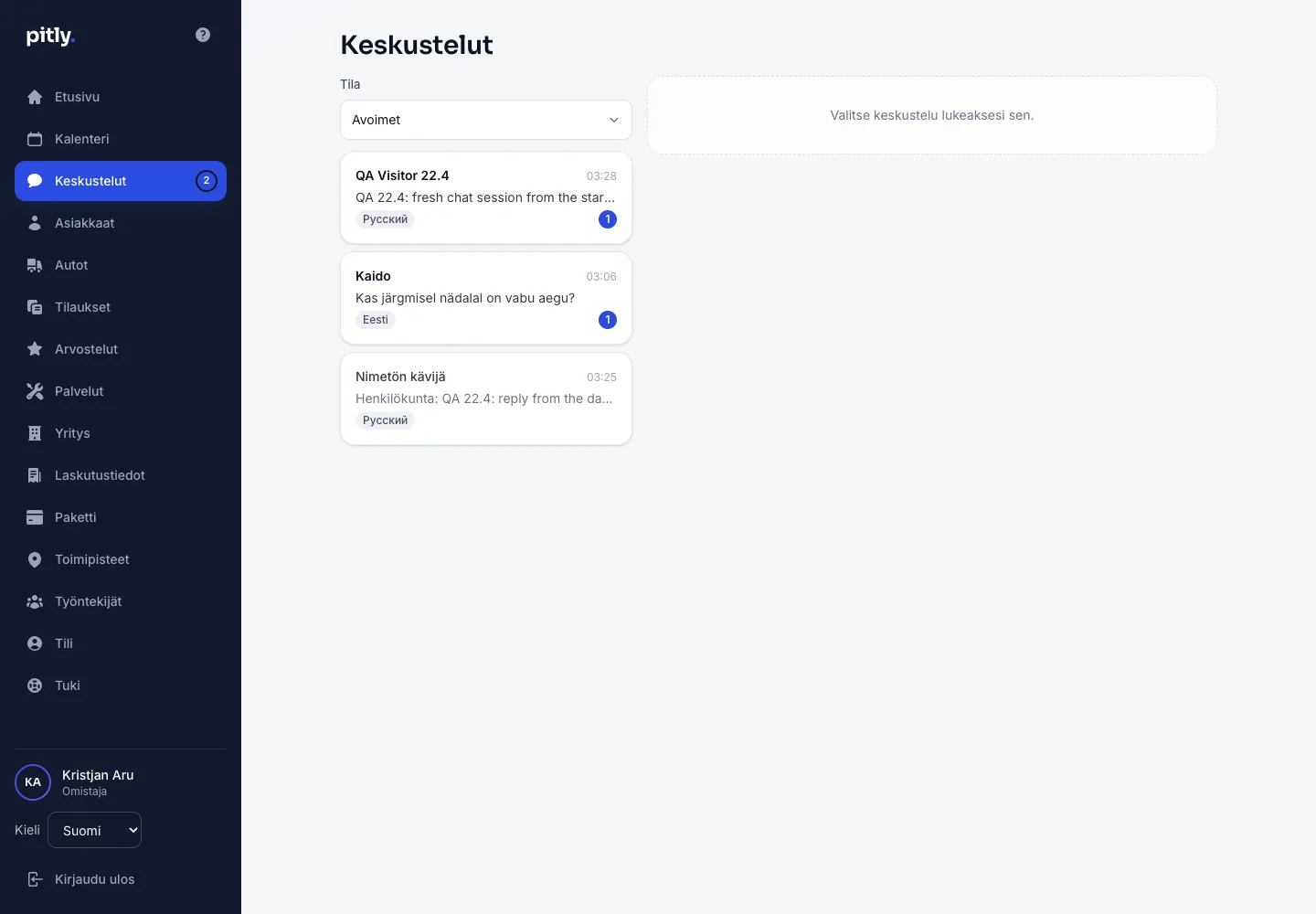Click the Asiakkaat person icon
The width and height of the screenshot is (1316, 914).
(35, 223)
